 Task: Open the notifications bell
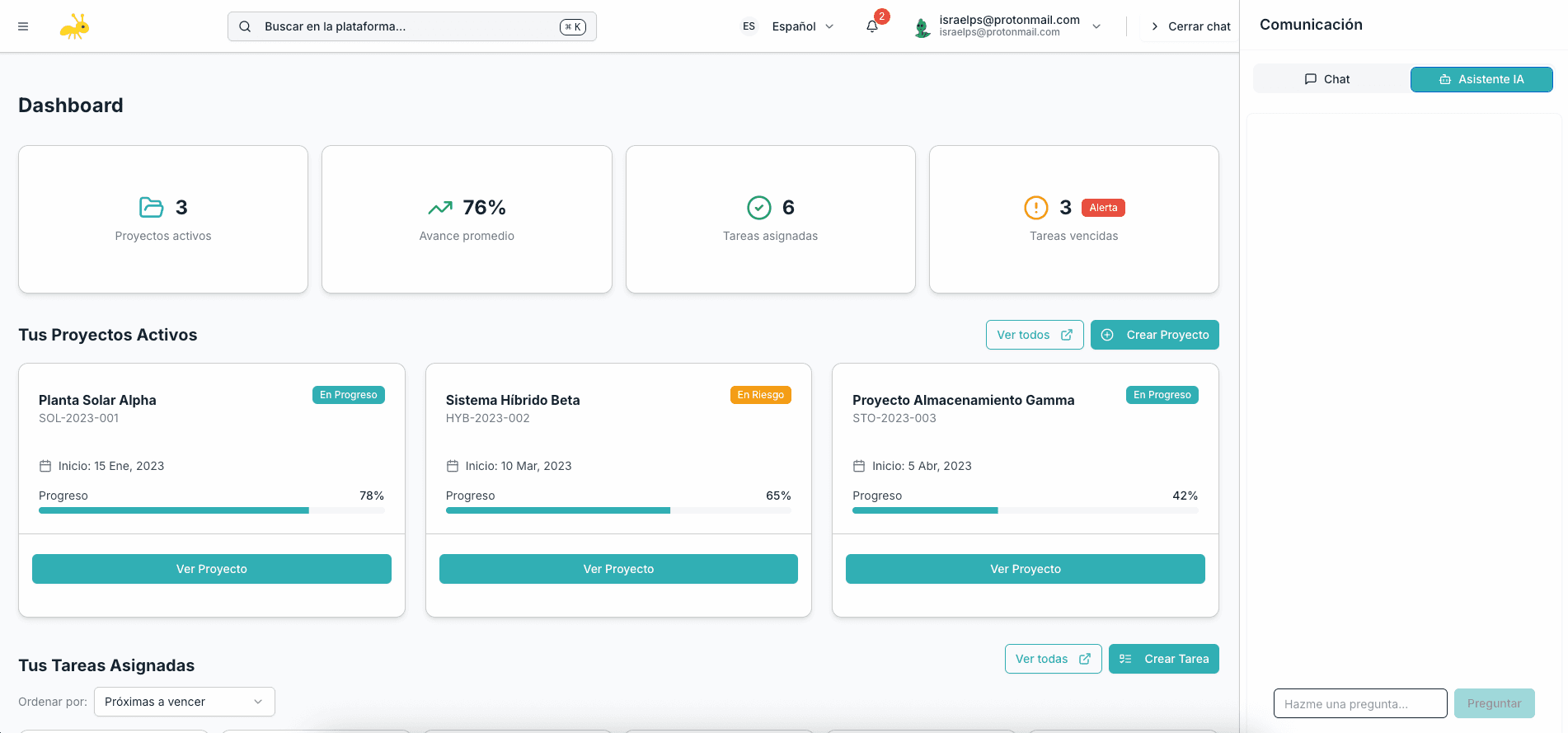(x=872, y=26)
